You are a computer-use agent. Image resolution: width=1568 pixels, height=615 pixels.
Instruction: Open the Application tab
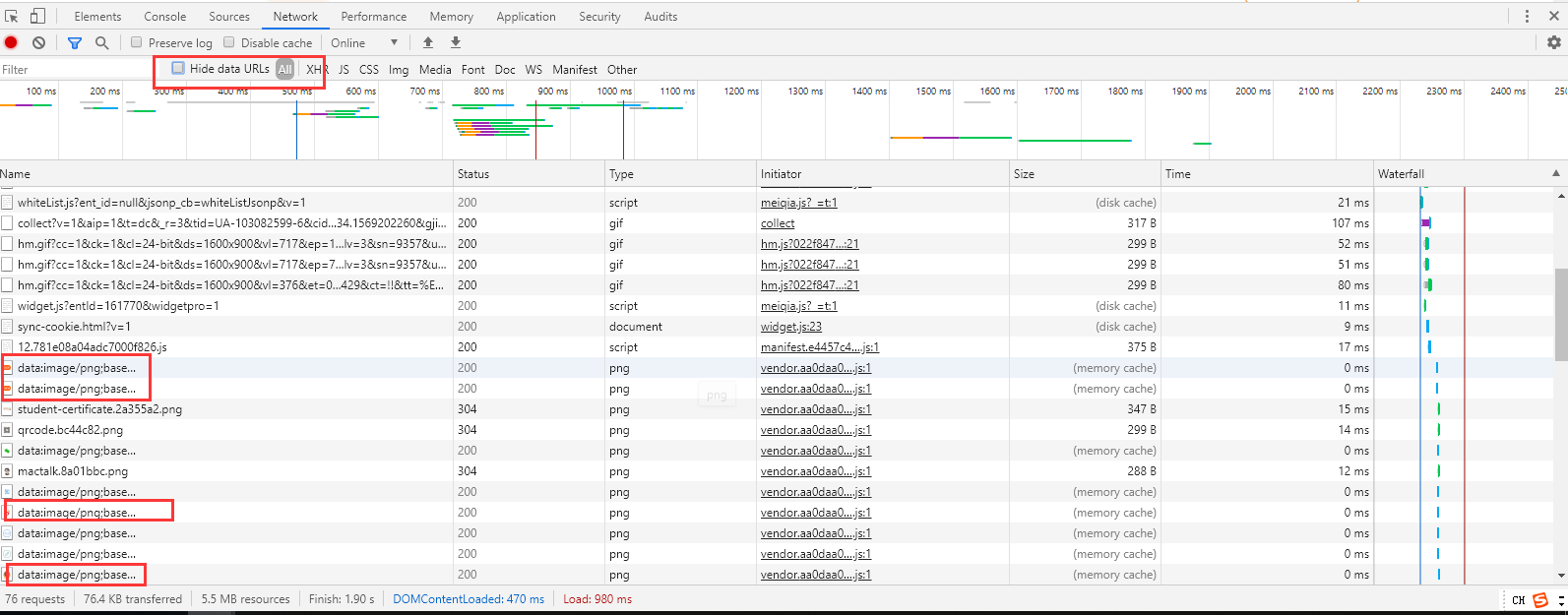coord(526,17)
